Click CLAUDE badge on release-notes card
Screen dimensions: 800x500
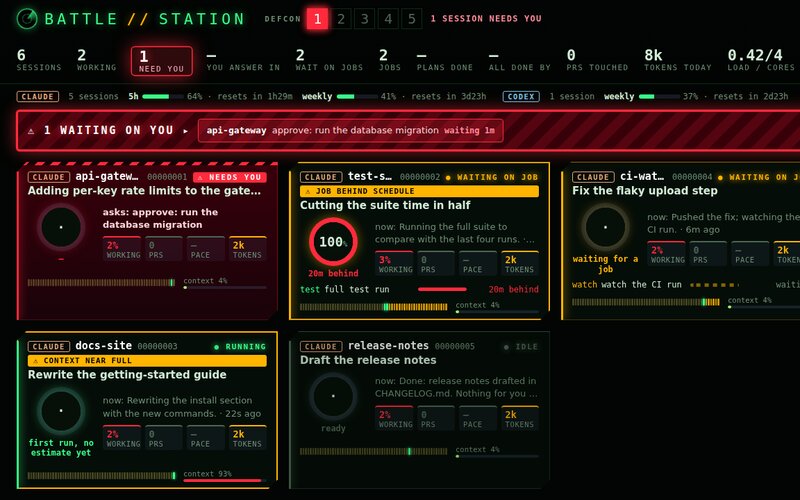[x=321, y=346]
